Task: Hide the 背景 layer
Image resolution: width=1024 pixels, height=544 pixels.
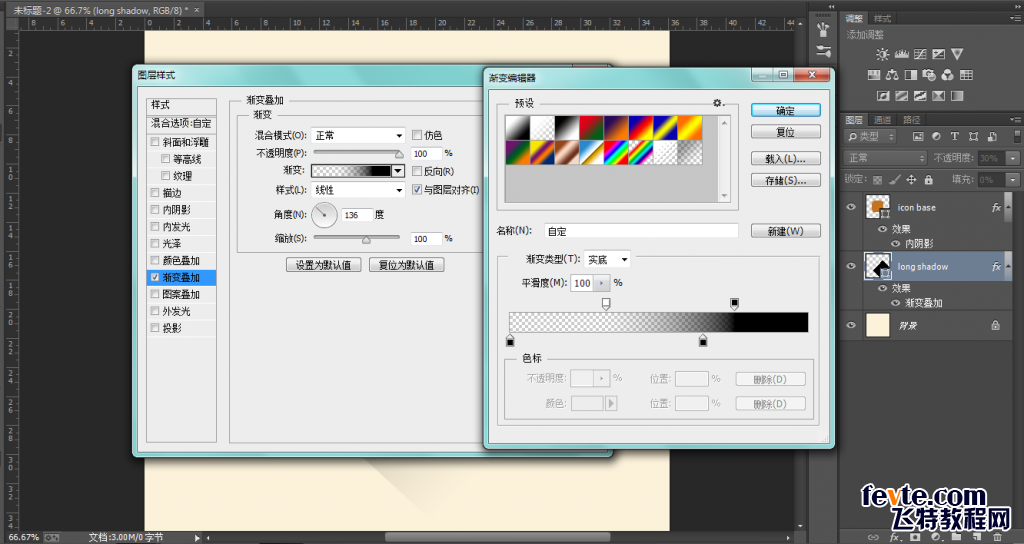Action: click(851, 325)
